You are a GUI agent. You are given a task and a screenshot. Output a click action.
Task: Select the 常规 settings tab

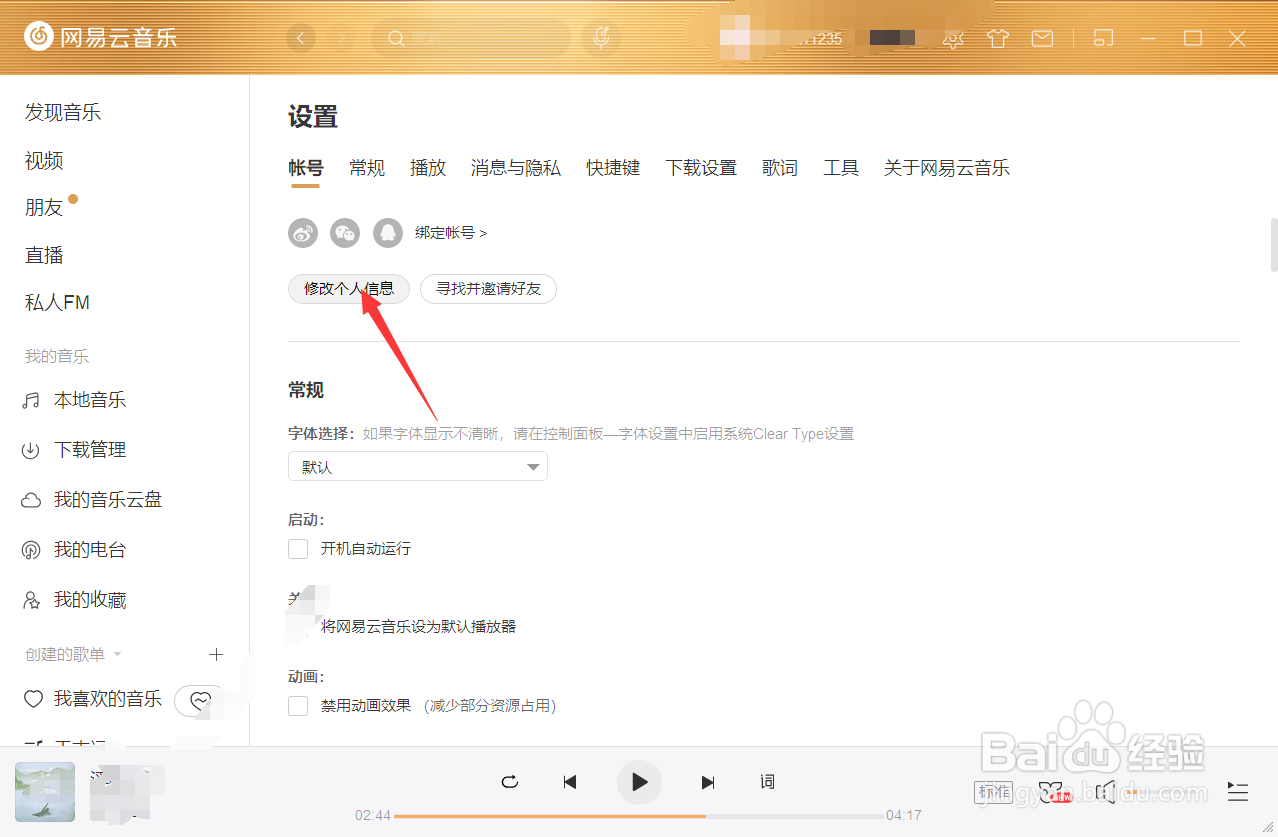point(367,168)
